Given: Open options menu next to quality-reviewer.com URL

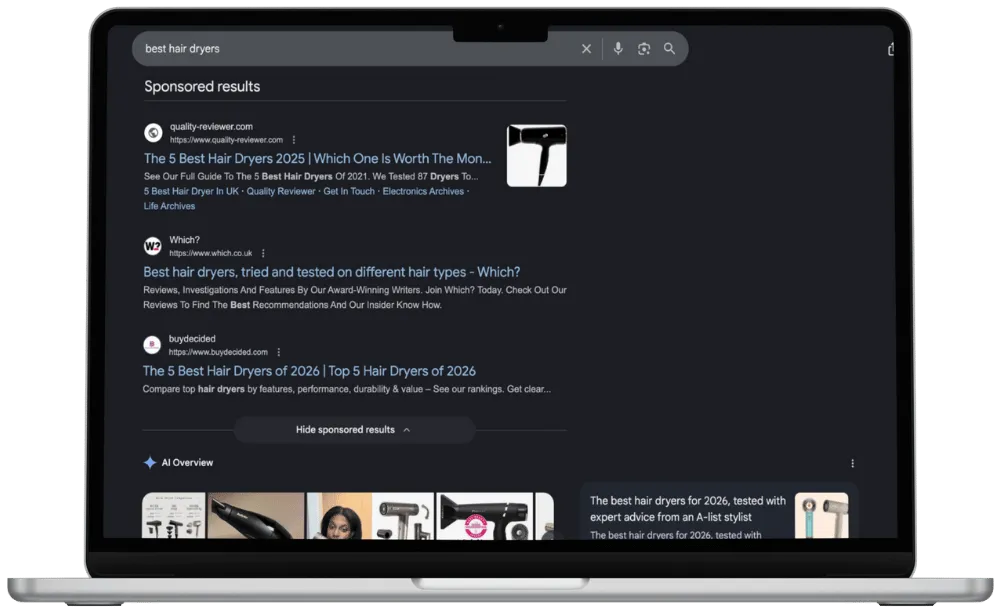Looking at the screenshot, I should click(294, 140).
